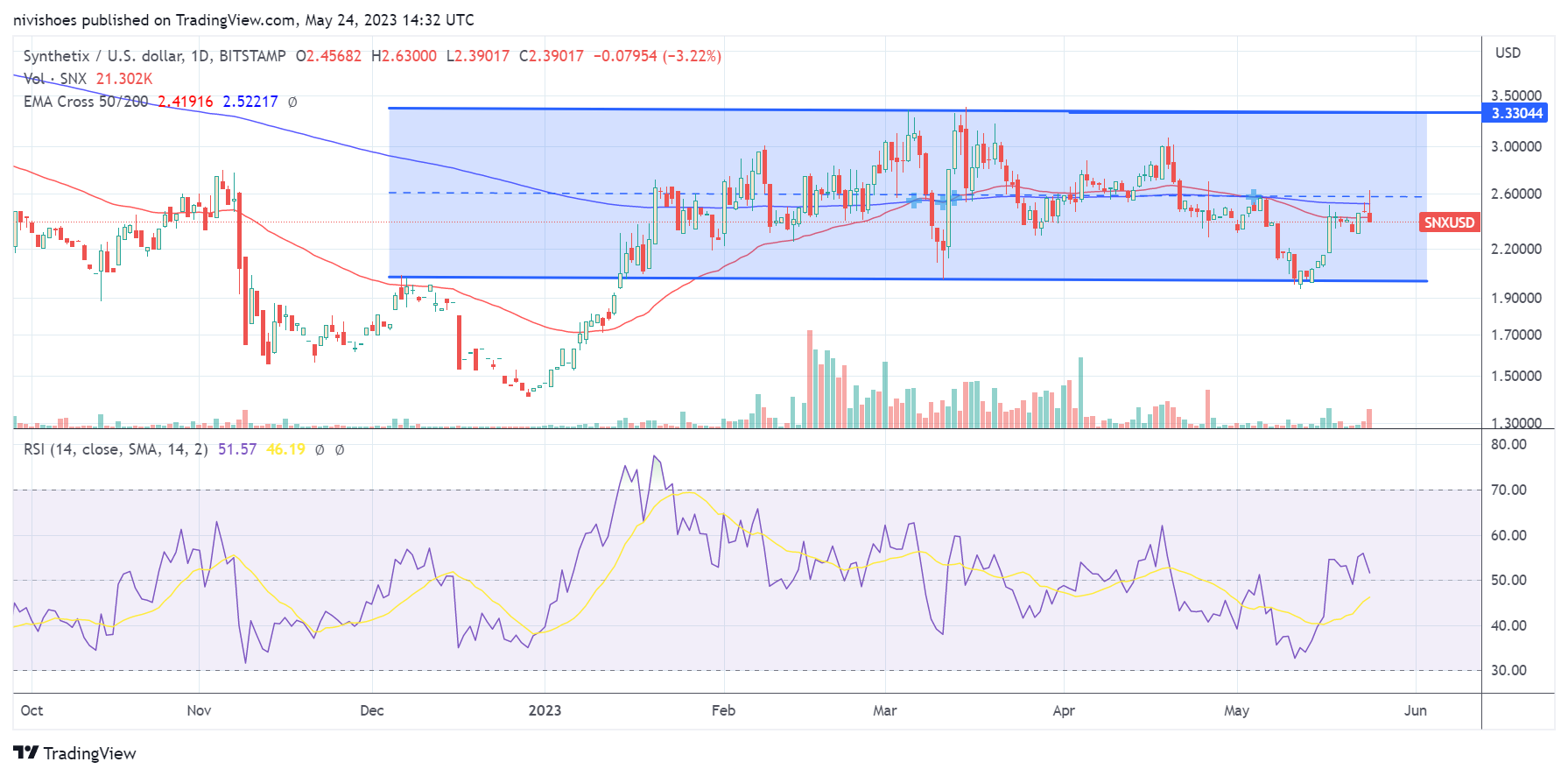Viewport: 1568px width, 776px height.
Task: Click the tallest red volume bar in mid-February
Action: [810, 378]
